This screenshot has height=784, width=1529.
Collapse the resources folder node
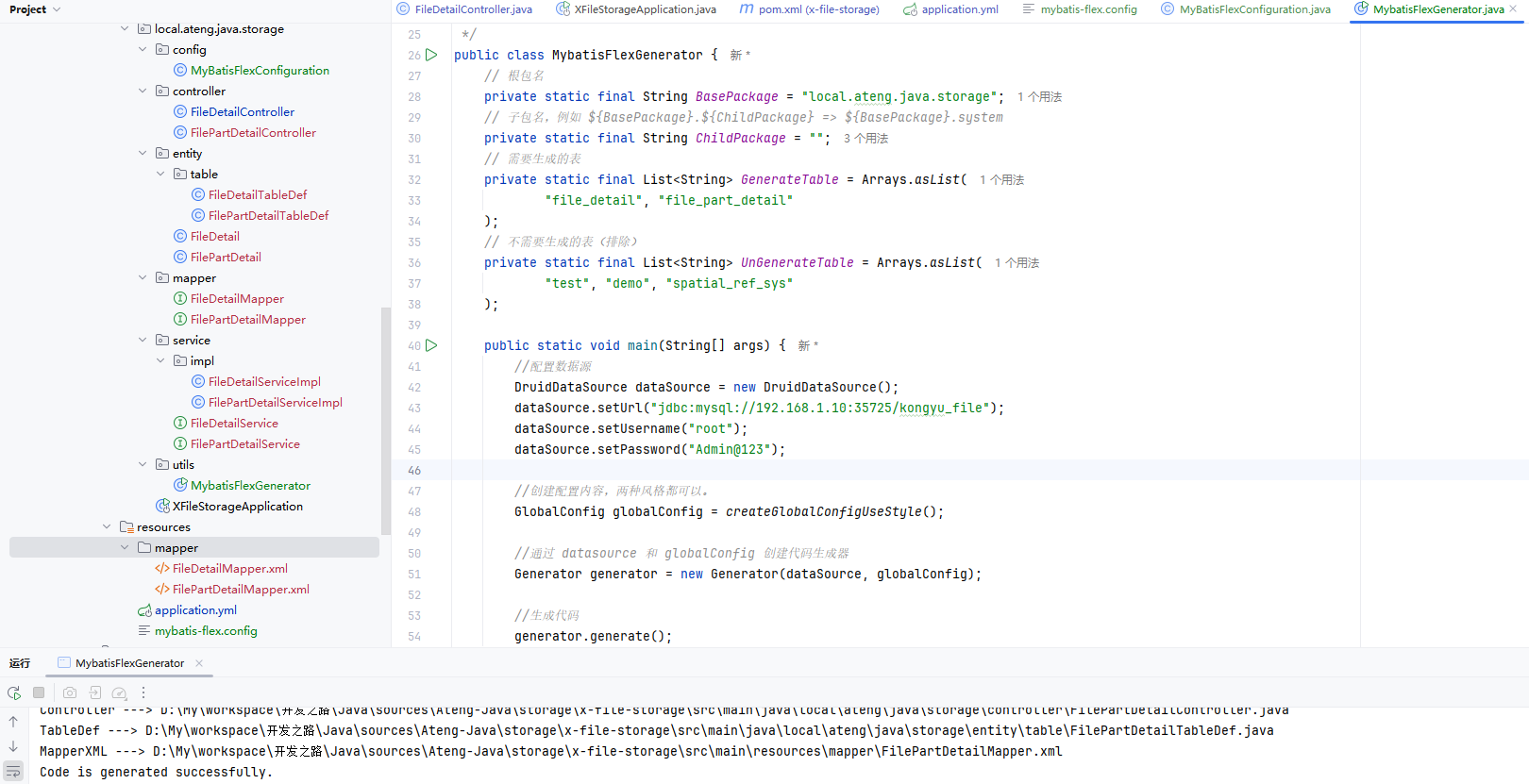(x=107, y=526)
